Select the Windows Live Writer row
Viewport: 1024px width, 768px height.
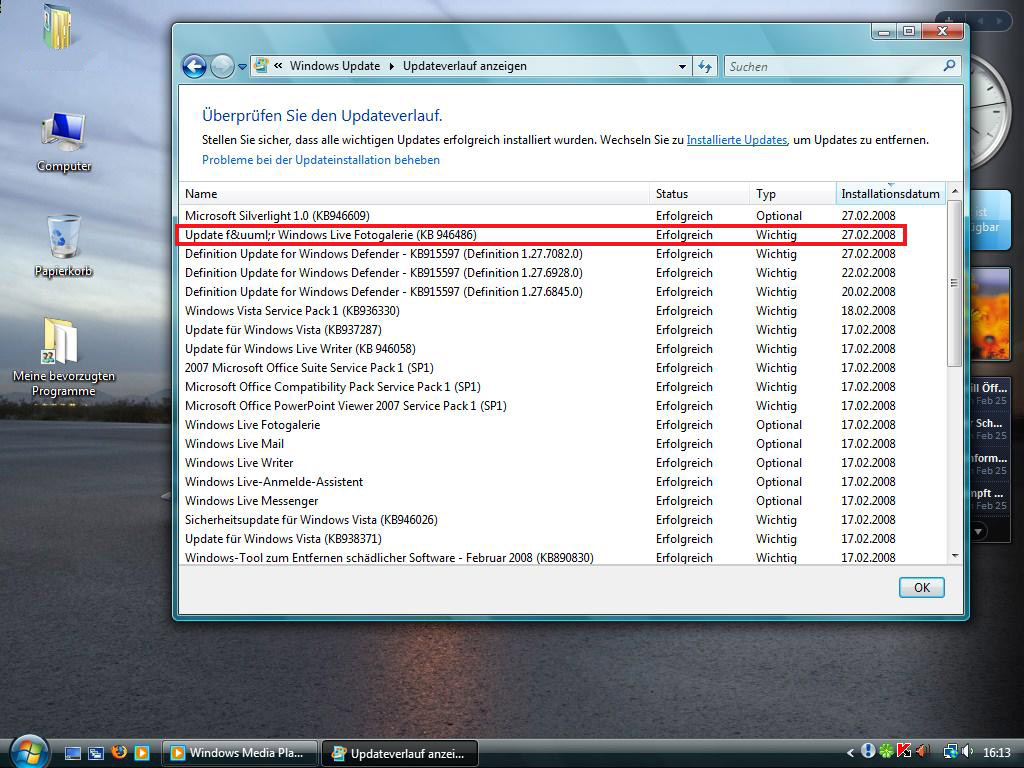coord(562,462)
